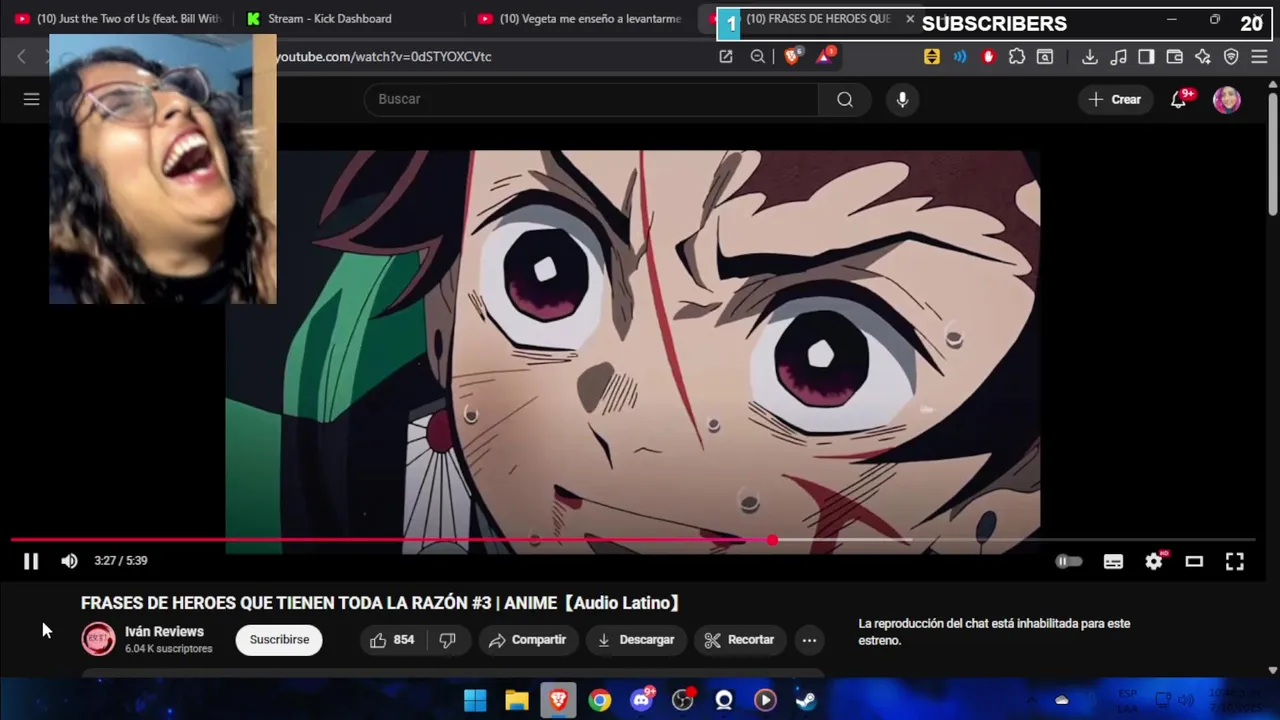
Task: Open Brave Rewards triangle icon
Action: click(x=824, y=57)
